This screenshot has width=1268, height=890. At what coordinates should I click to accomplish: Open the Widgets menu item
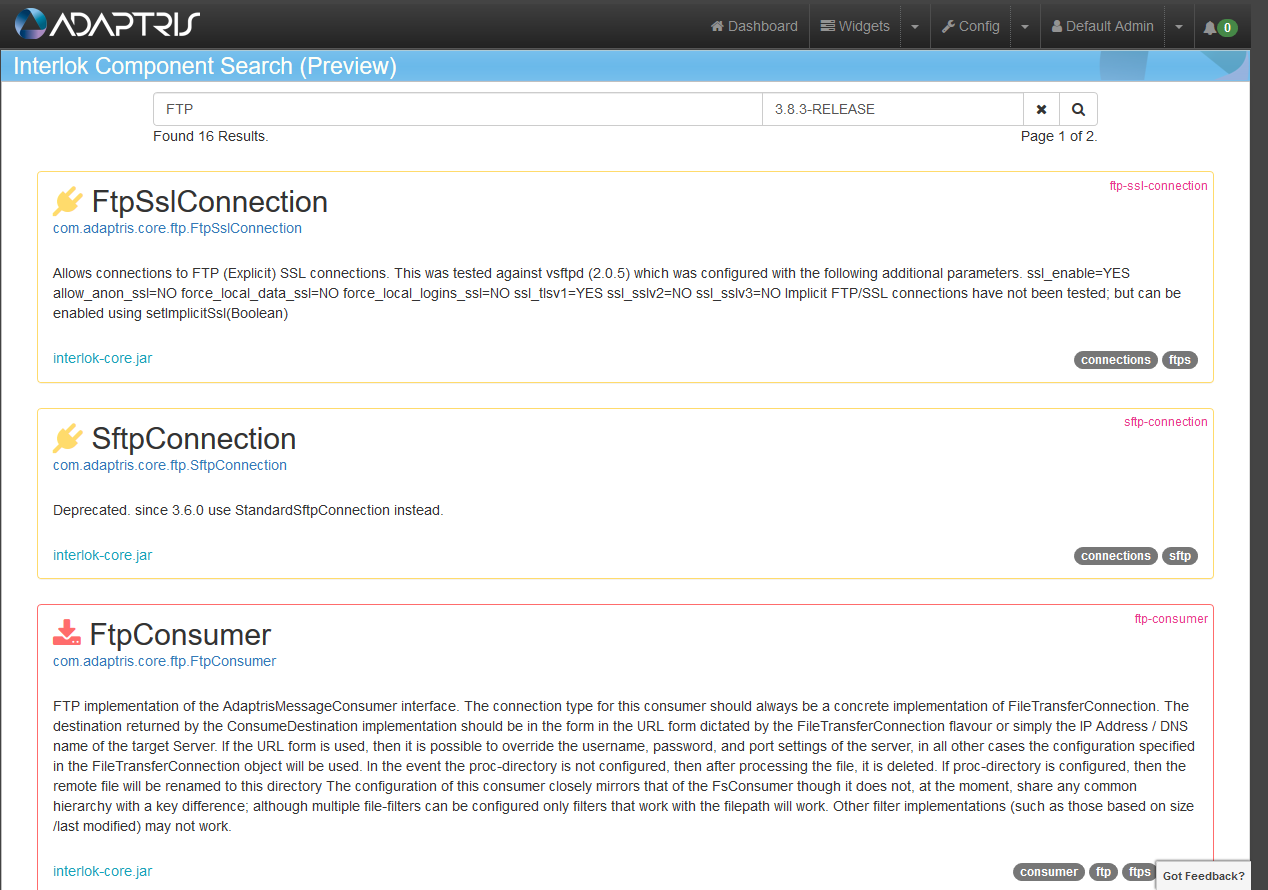click(855, 26)
